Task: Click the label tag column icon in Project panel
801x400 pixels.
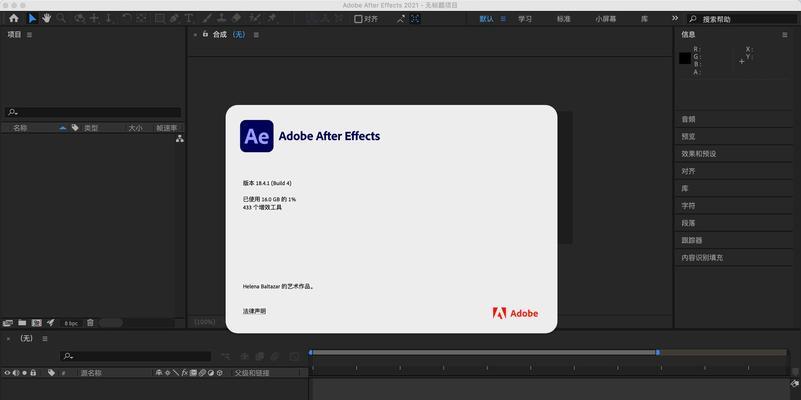Action: [75, 128]
